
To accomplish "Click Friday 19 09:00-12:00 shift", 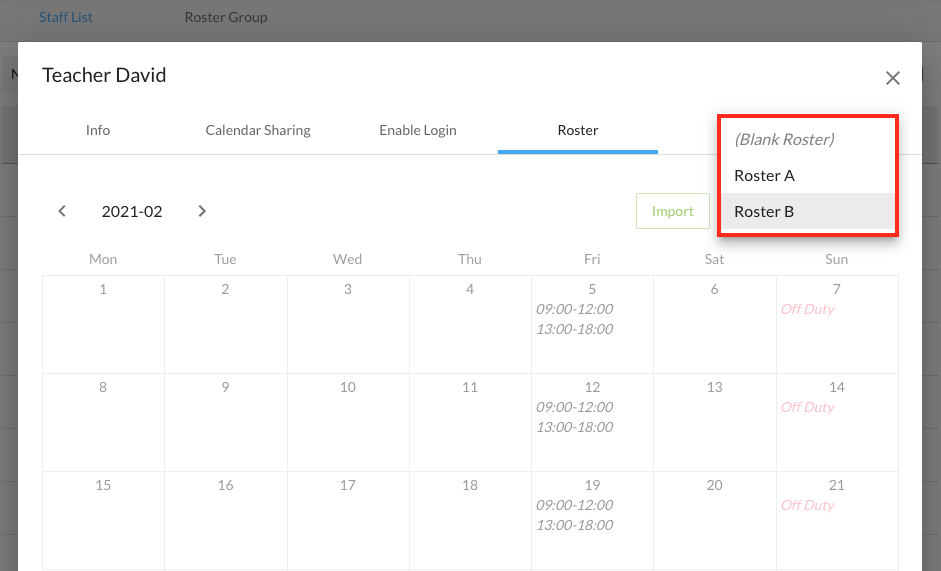I will 575,505.
